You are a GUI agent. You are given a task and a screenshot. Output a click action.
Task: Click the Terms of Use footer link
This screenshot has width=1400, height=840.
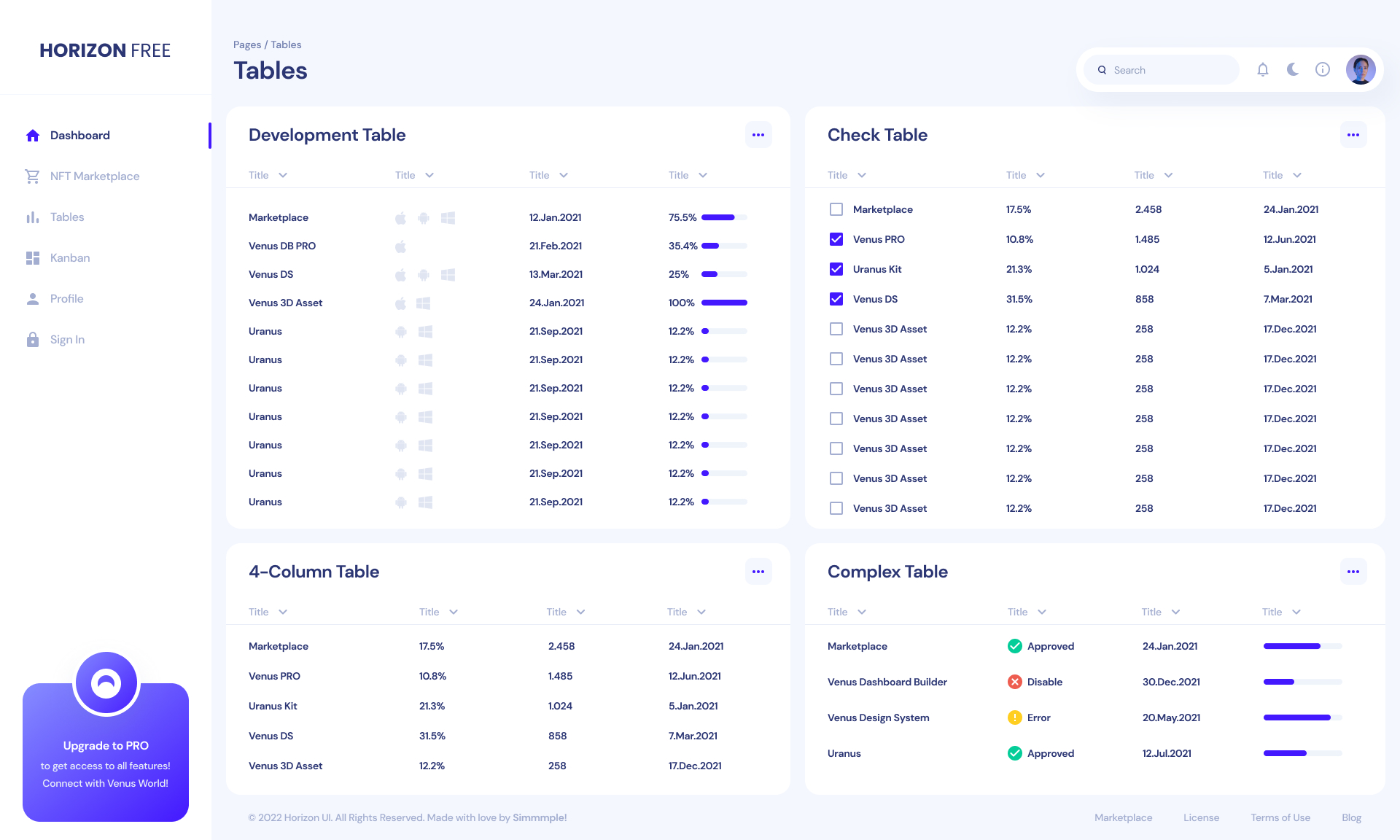tap(1280, 817)
